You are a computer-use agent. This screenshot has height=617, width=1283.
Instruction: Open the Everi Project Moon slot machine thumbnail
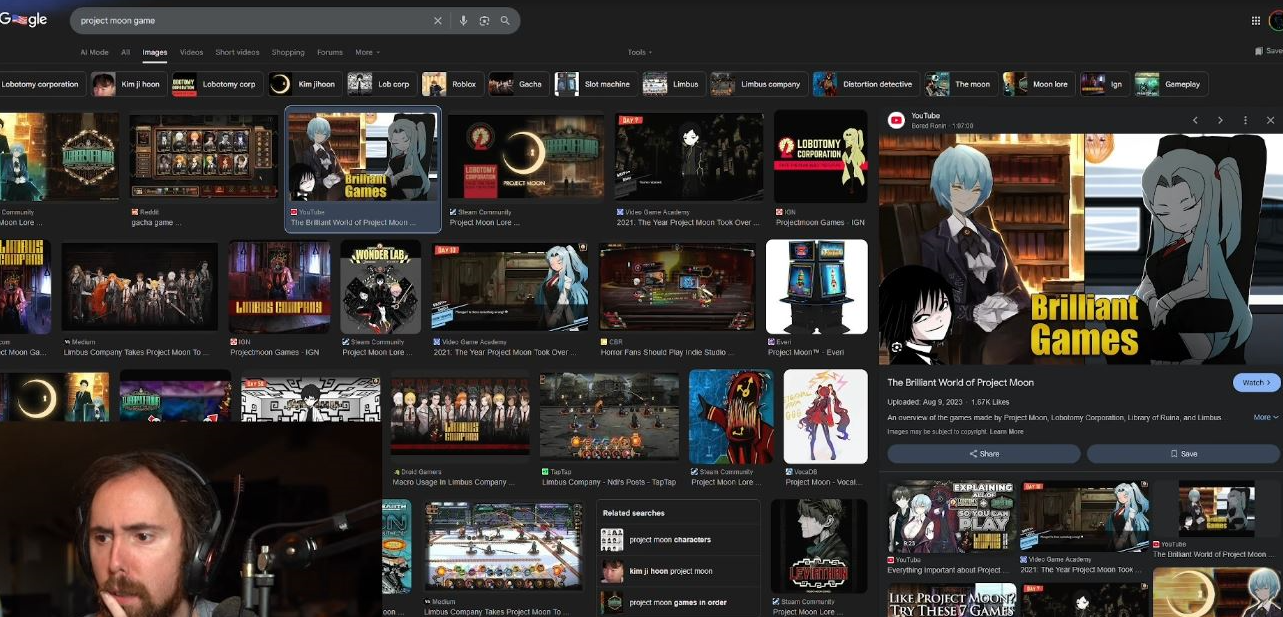817,287
